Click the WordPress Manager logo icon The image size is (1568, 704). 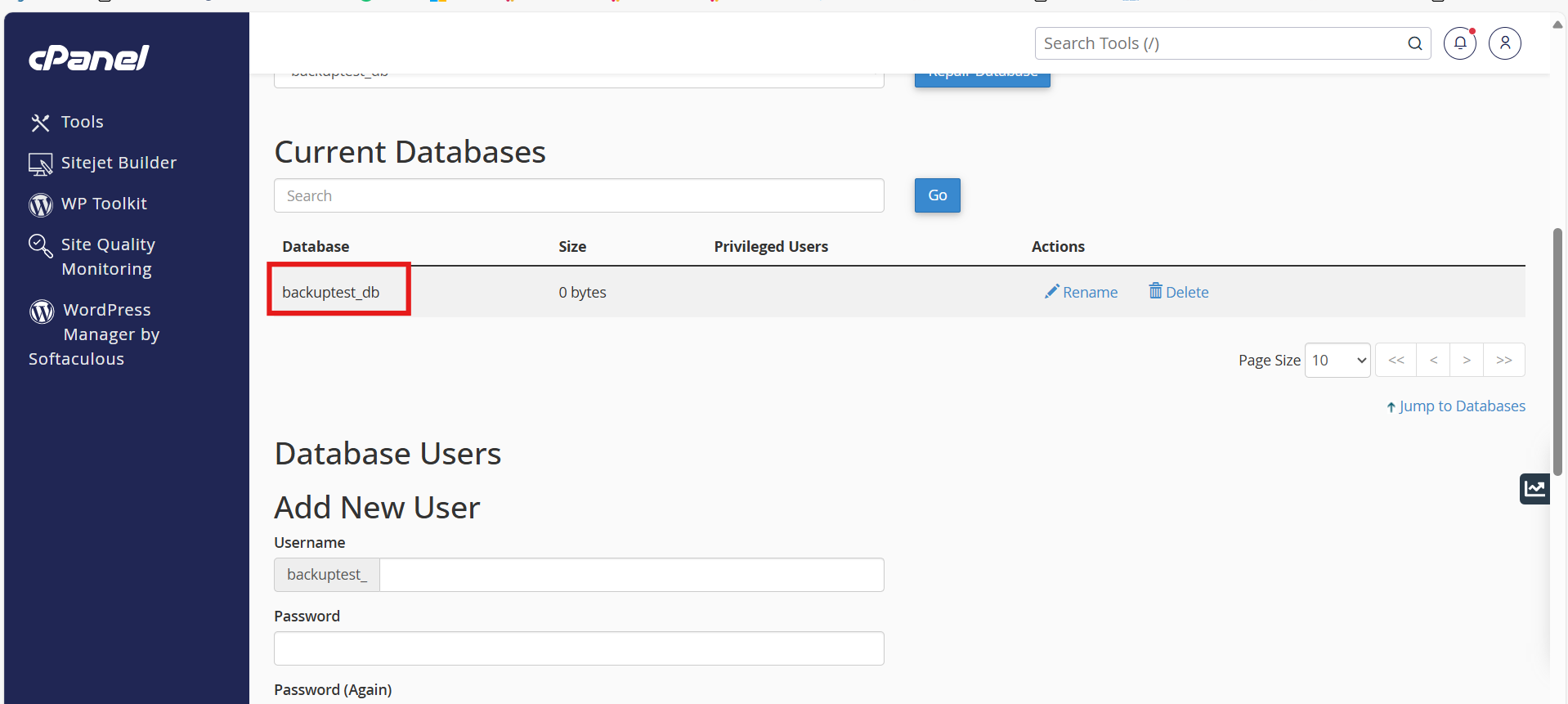[x=42, y=312]
